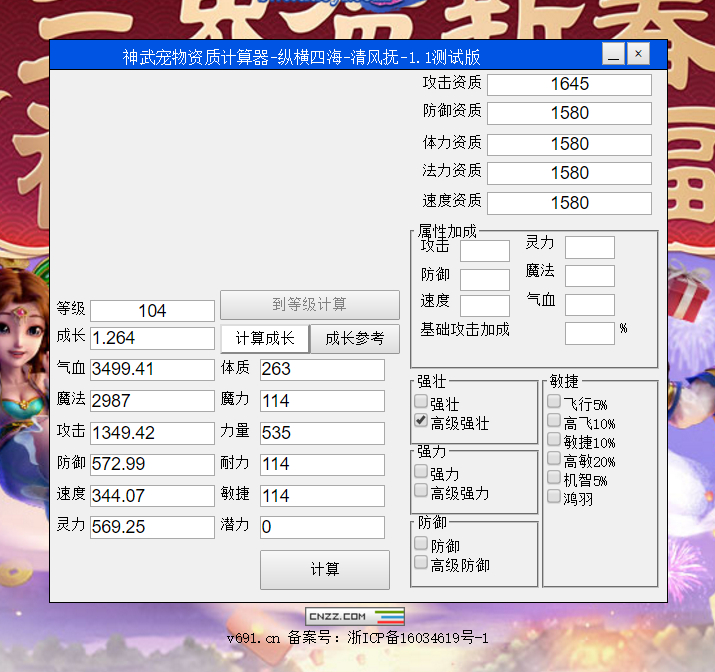Click the 耐力 attribute field
715x672 pixels.
322,465
